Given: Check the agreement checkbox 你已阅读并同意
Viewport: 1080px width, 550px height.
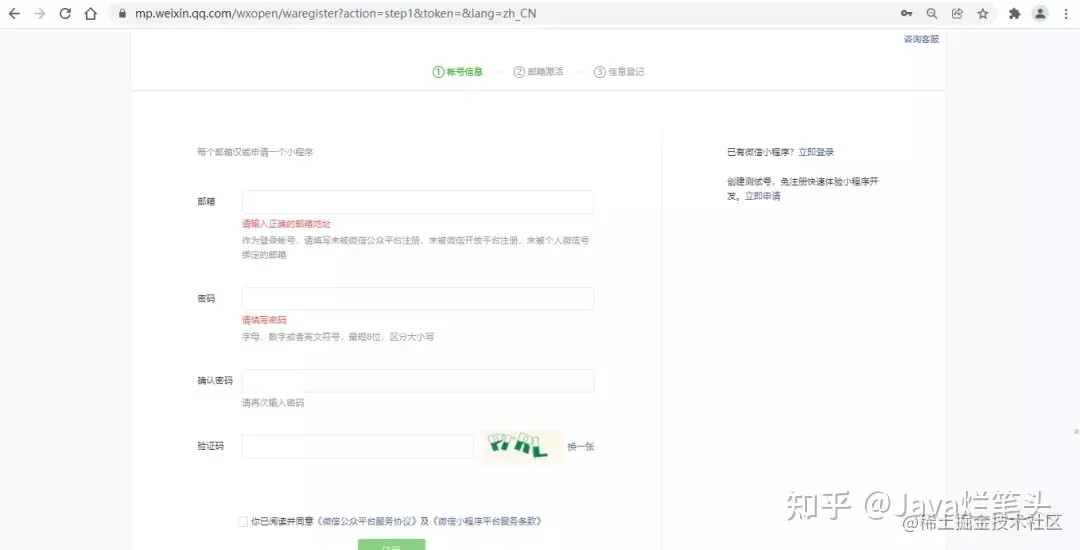Looking at the screenshot, I should (x=242, y=522).
